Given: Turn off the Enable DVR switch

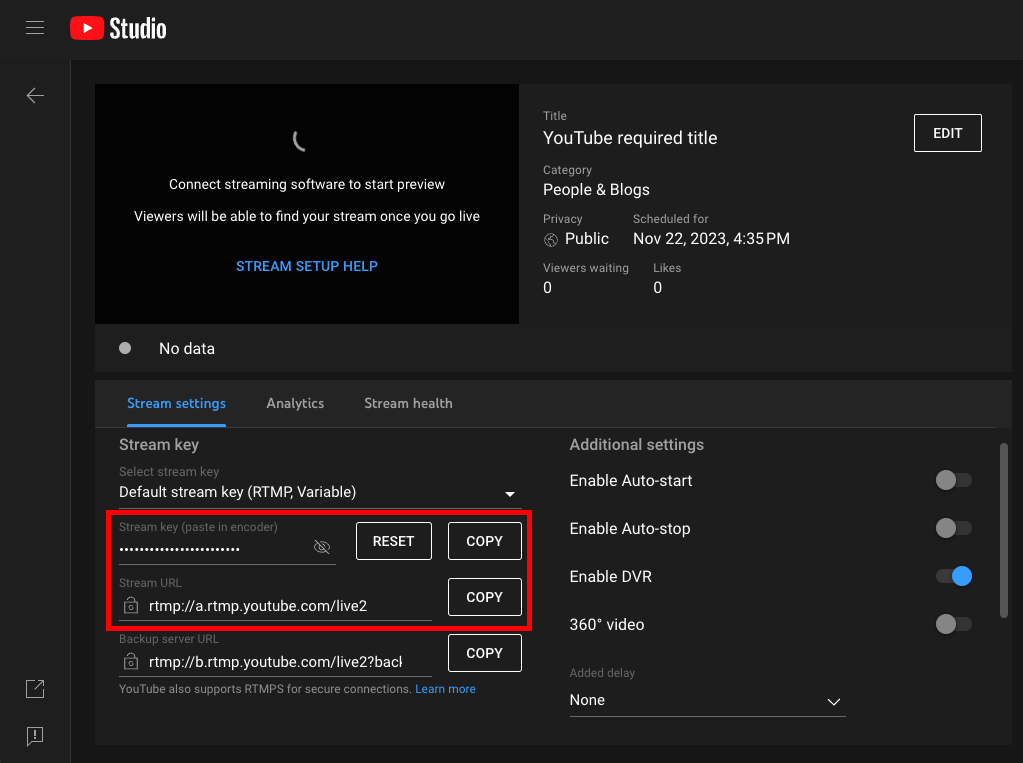Looking at the screenshot, I should [953, 576].
